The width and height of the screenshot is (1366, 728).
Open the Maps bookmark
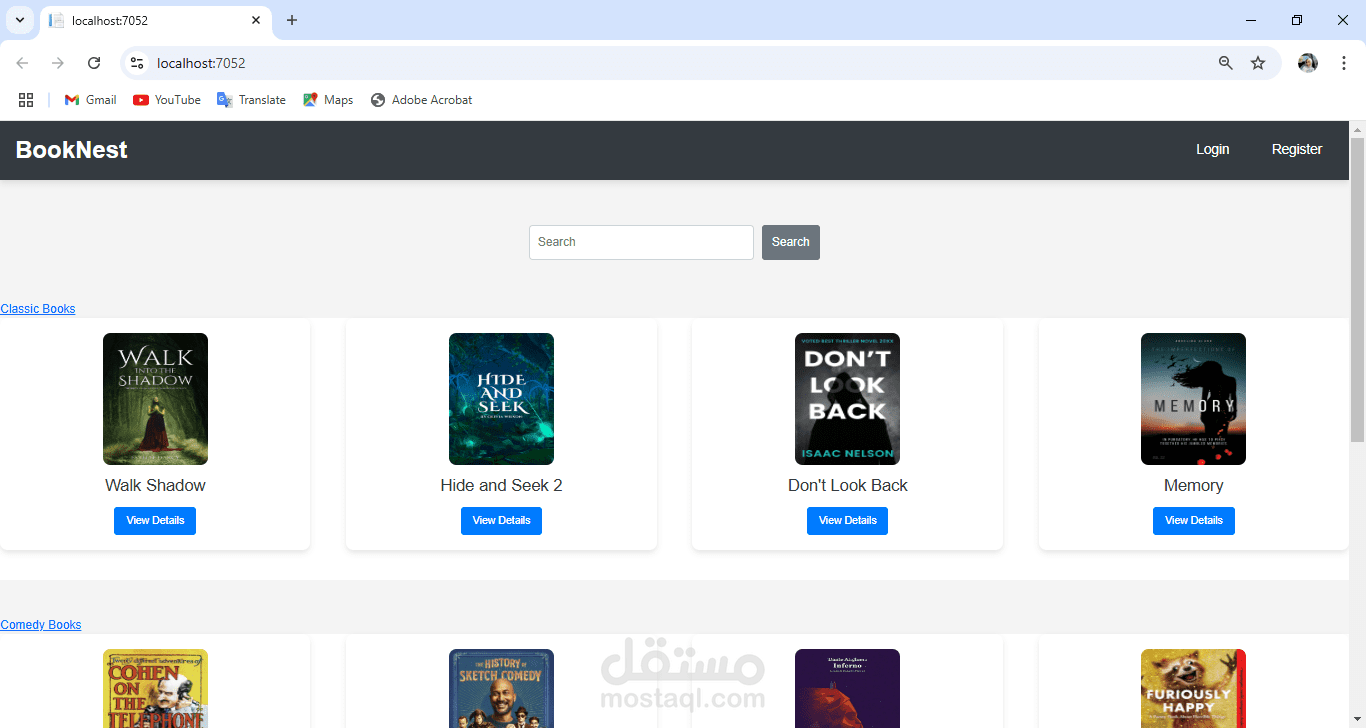(328, 100)
